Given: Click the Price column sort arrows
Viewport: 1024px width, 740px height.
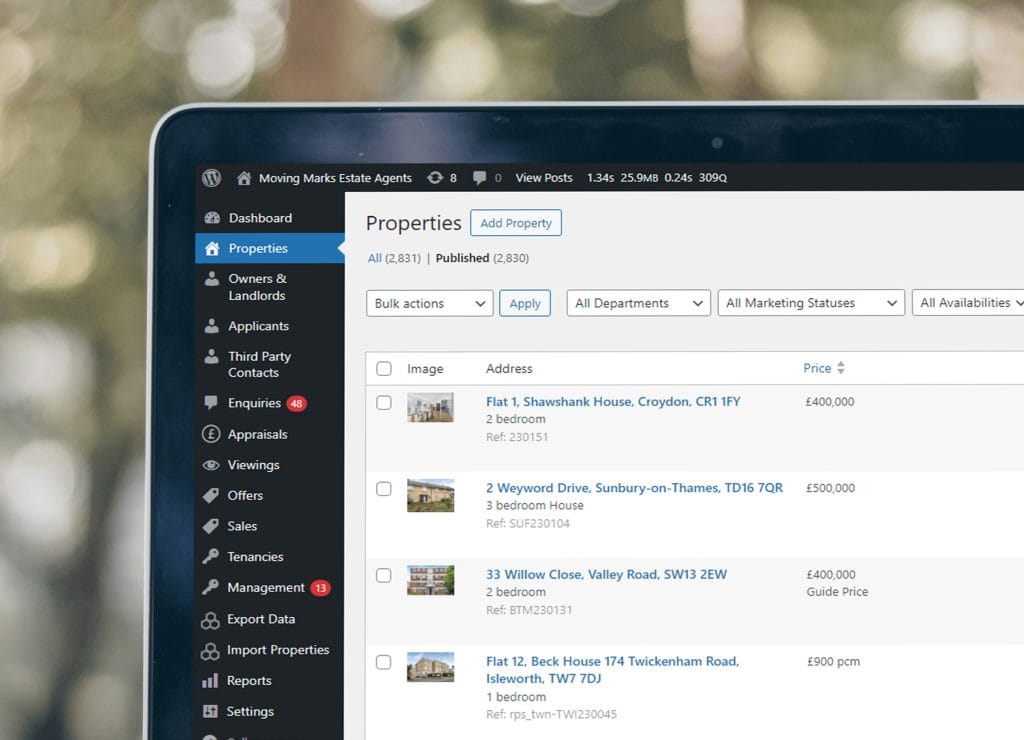Looking at the screenshot, I should tap(841, 368).
